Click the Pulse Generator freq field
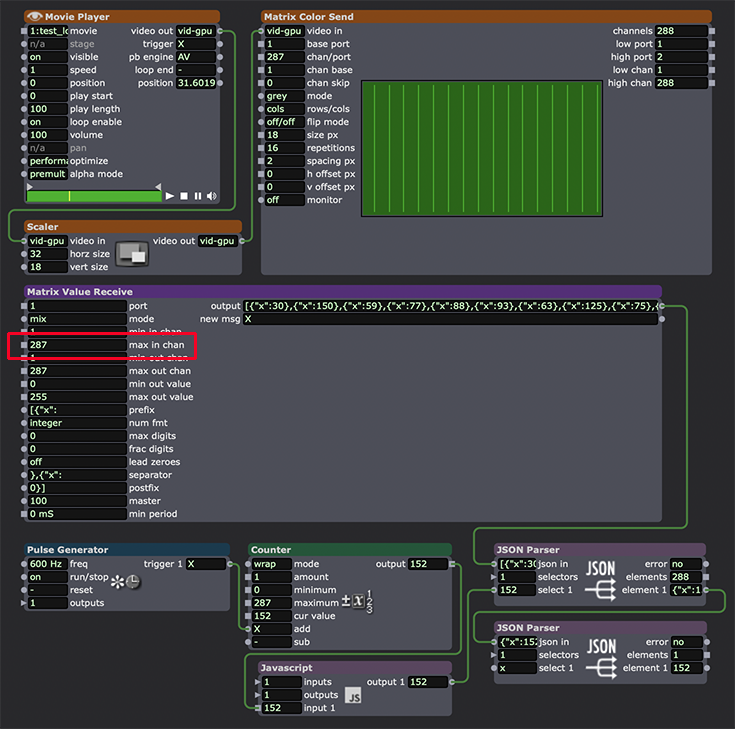735x729 pixels. tap(47, 564)
